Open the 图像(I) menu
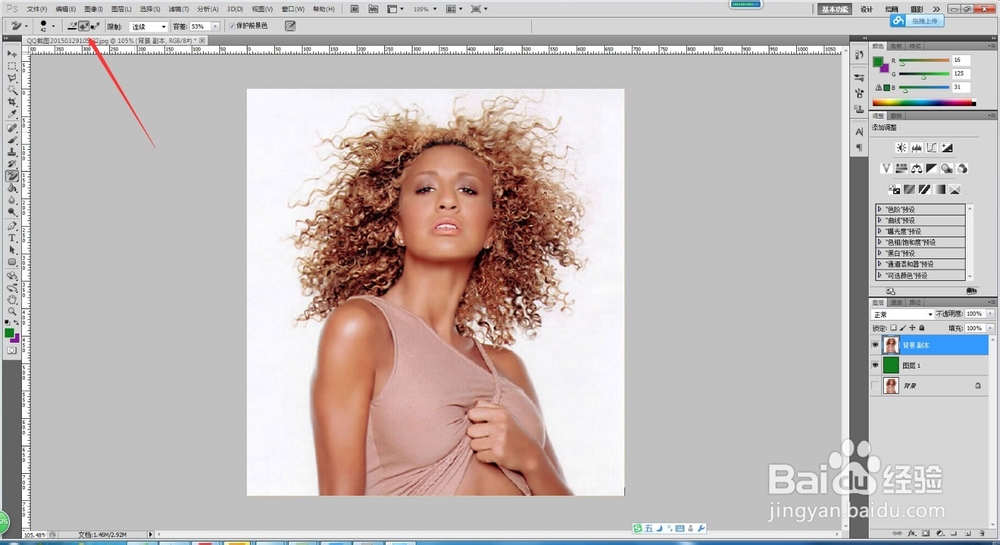 [x=93, y=9]
